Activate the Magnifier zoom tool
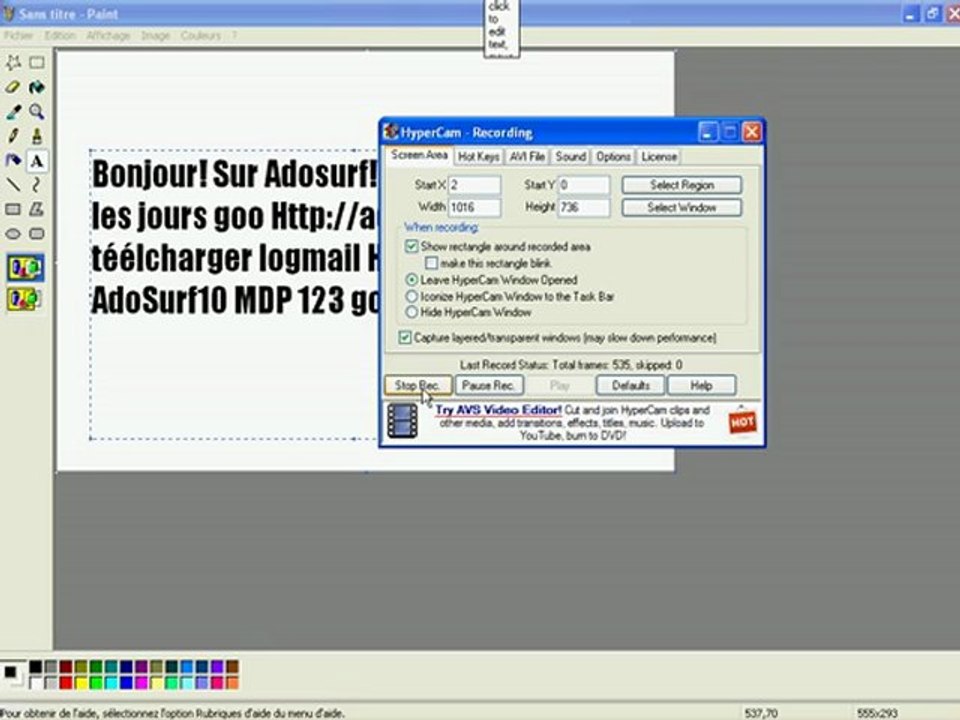960x720 pixels. click(37, 111)
